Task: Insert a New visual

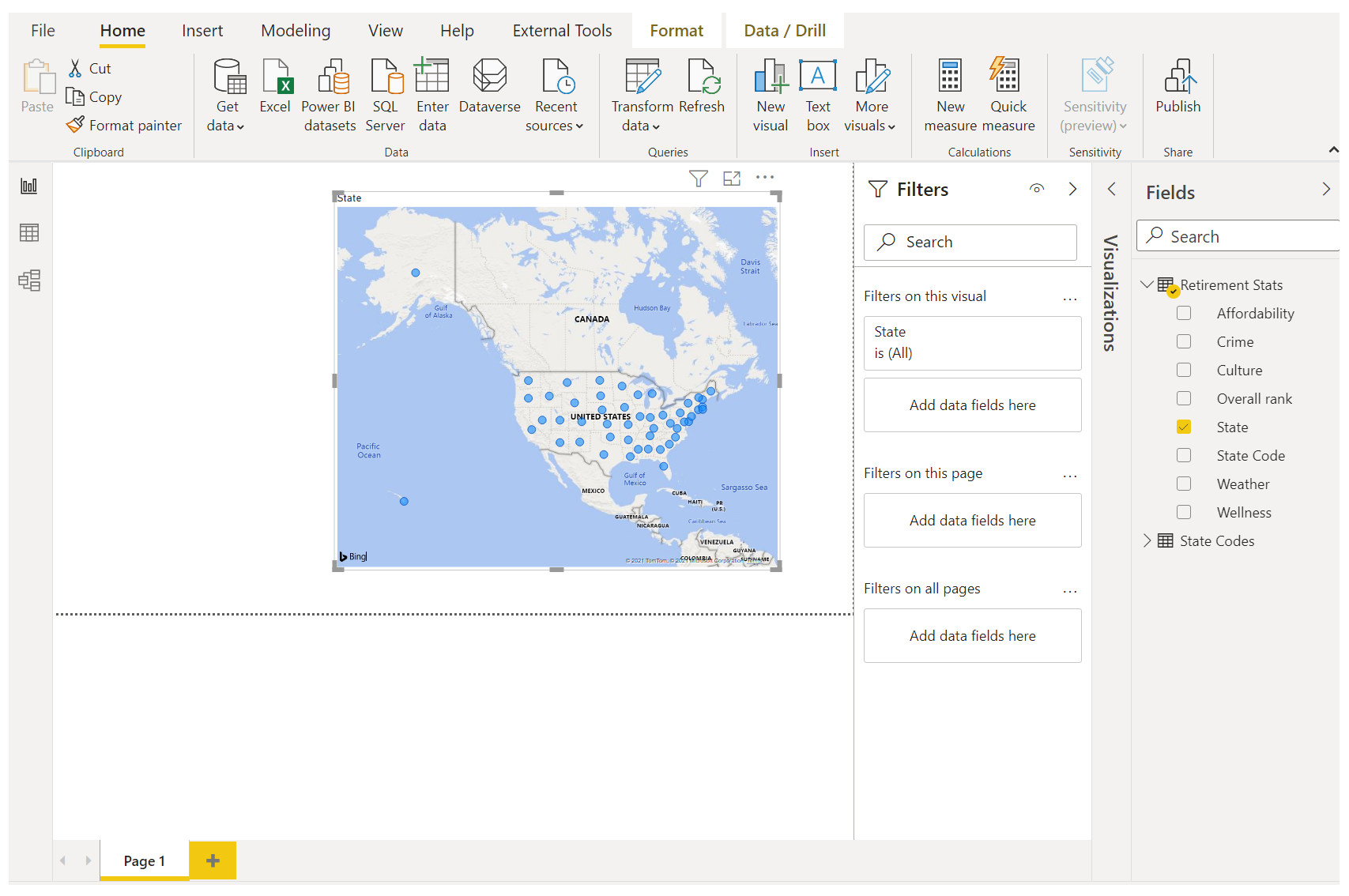Action: (771, 96)
